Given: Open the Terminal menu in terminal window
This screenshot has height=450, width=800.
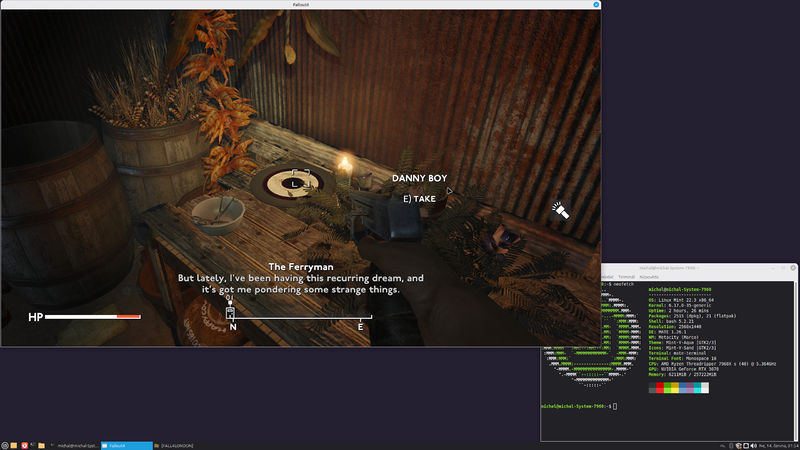Looking at the screenshot, I should (627, 277).
